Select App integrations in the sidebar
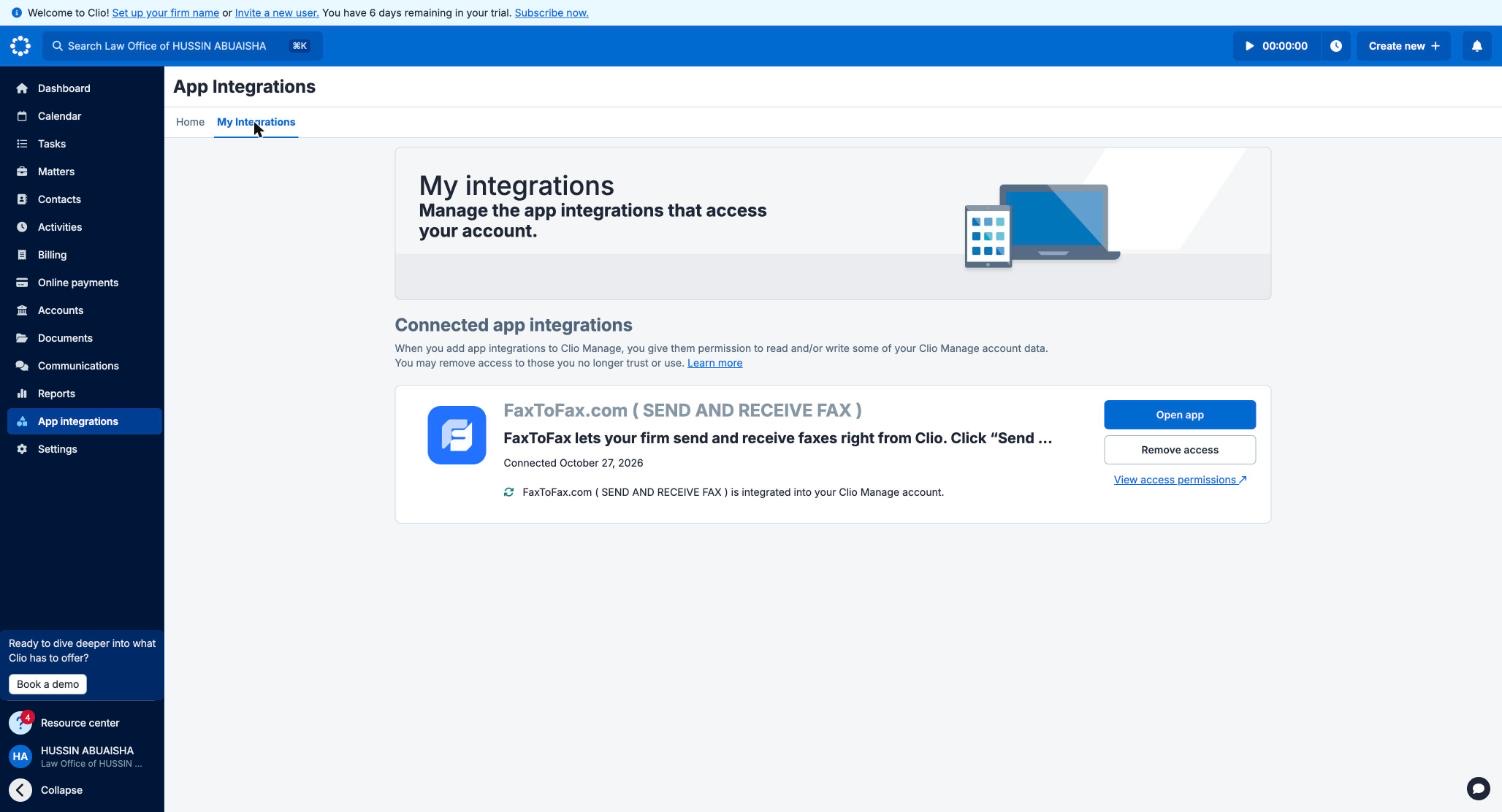The height and width of the screenshot is (812, 1502). pyautogui.click(x=84, y=421)
